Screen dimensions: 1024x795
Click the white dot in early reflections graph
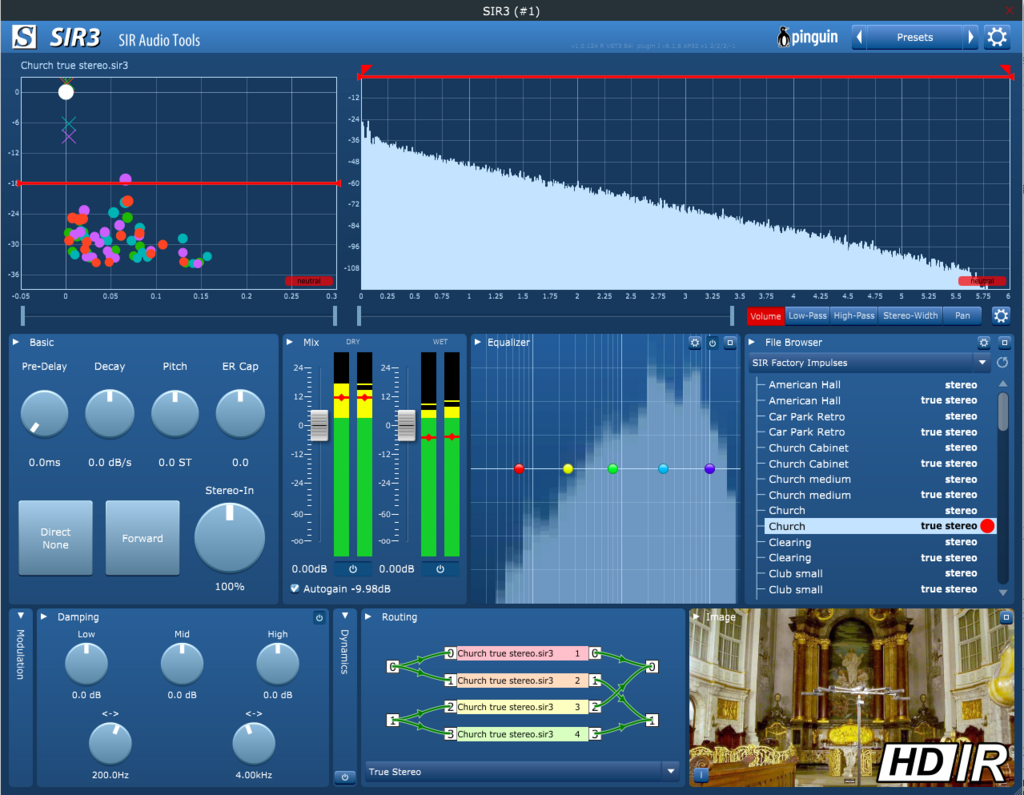[66, 92]
